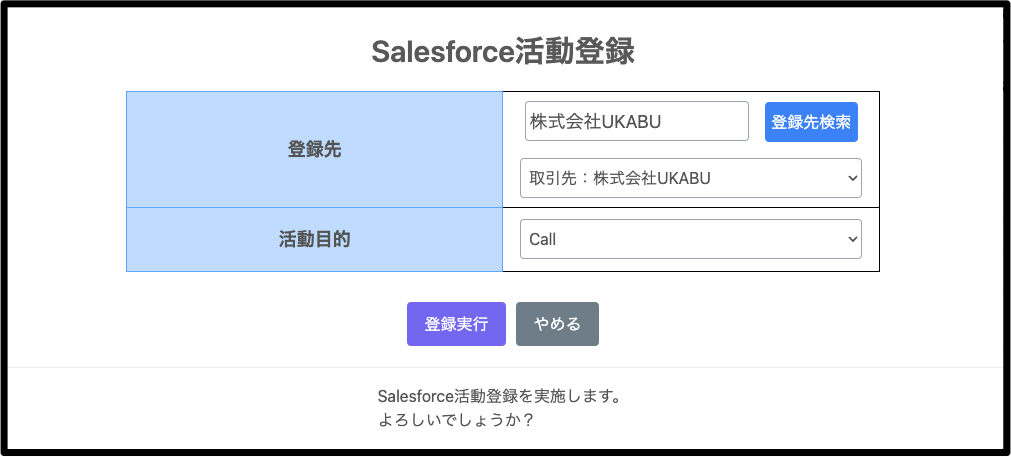Click the Salesforce活動登録 dialog heading
The height and width of the screenshot is (457, 1011).
503,52
